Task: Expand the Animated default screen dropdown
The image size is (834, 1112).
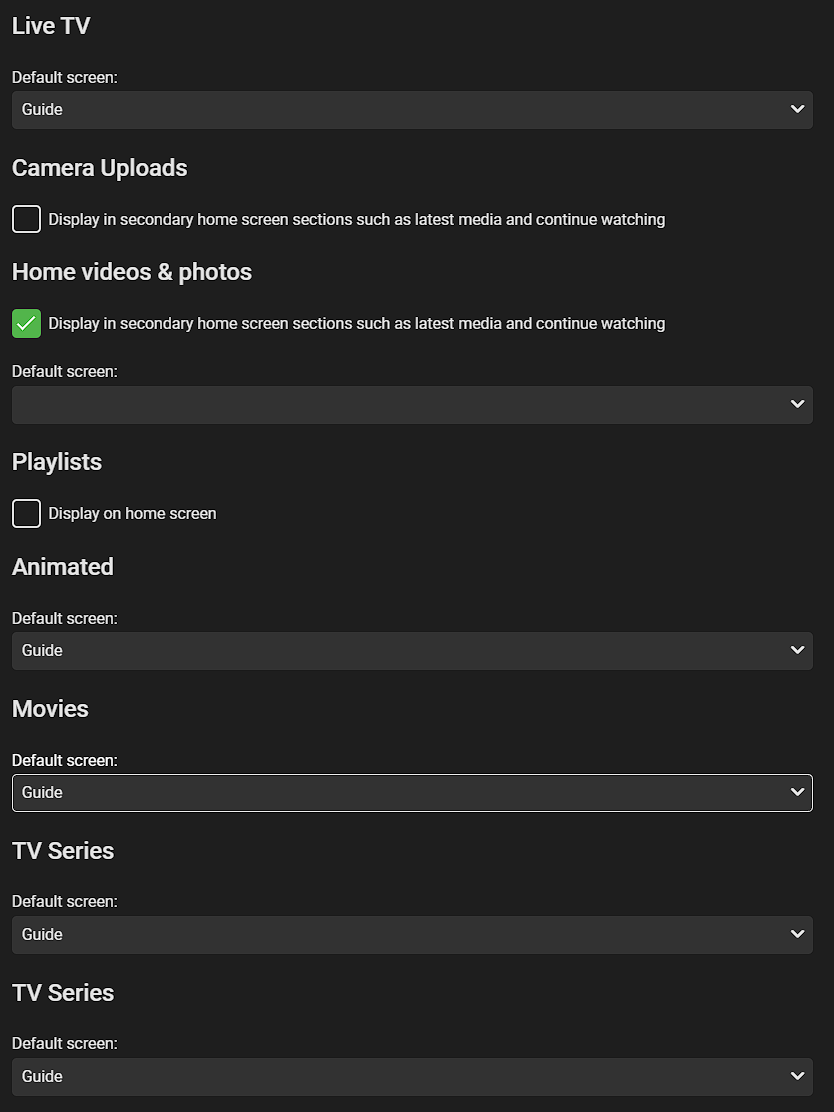Action: click(x=400, y=651)
